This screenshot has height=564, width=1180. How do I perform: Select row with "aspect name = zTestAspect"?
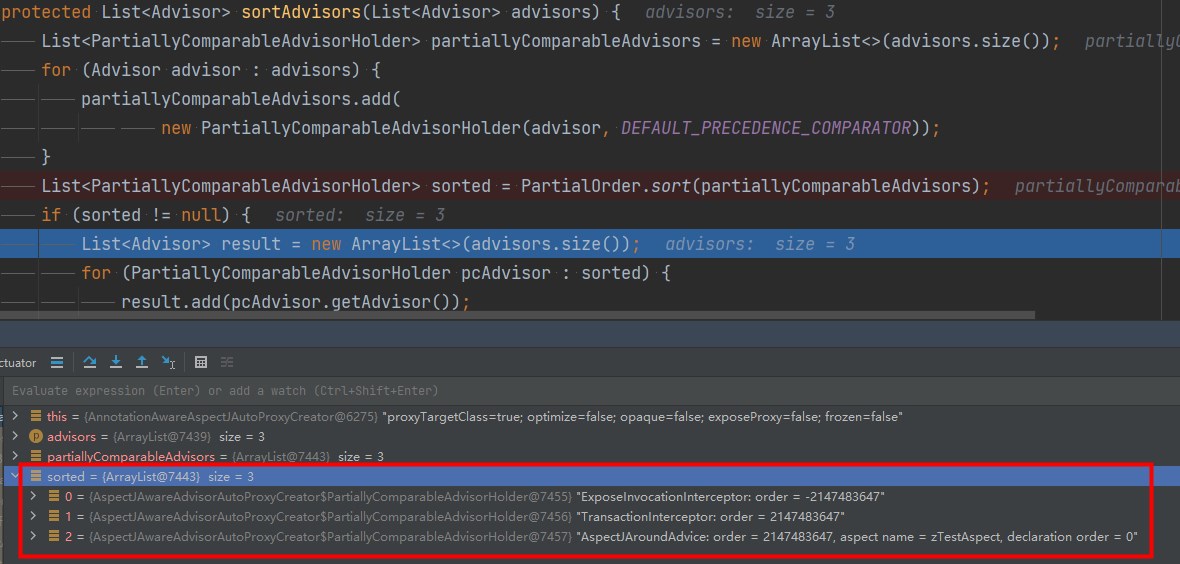590,536
